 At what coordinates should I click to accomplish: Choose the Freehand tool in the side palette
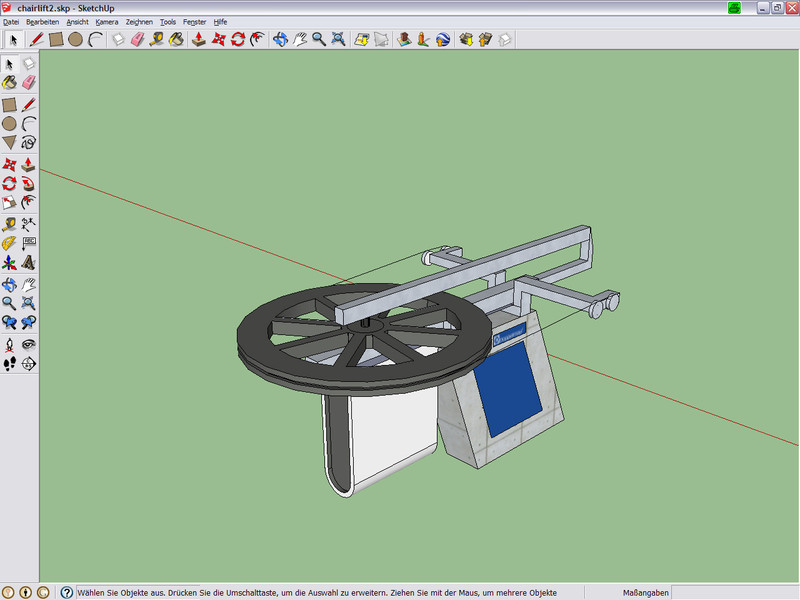pyautogui.click(x=29, y=142)
